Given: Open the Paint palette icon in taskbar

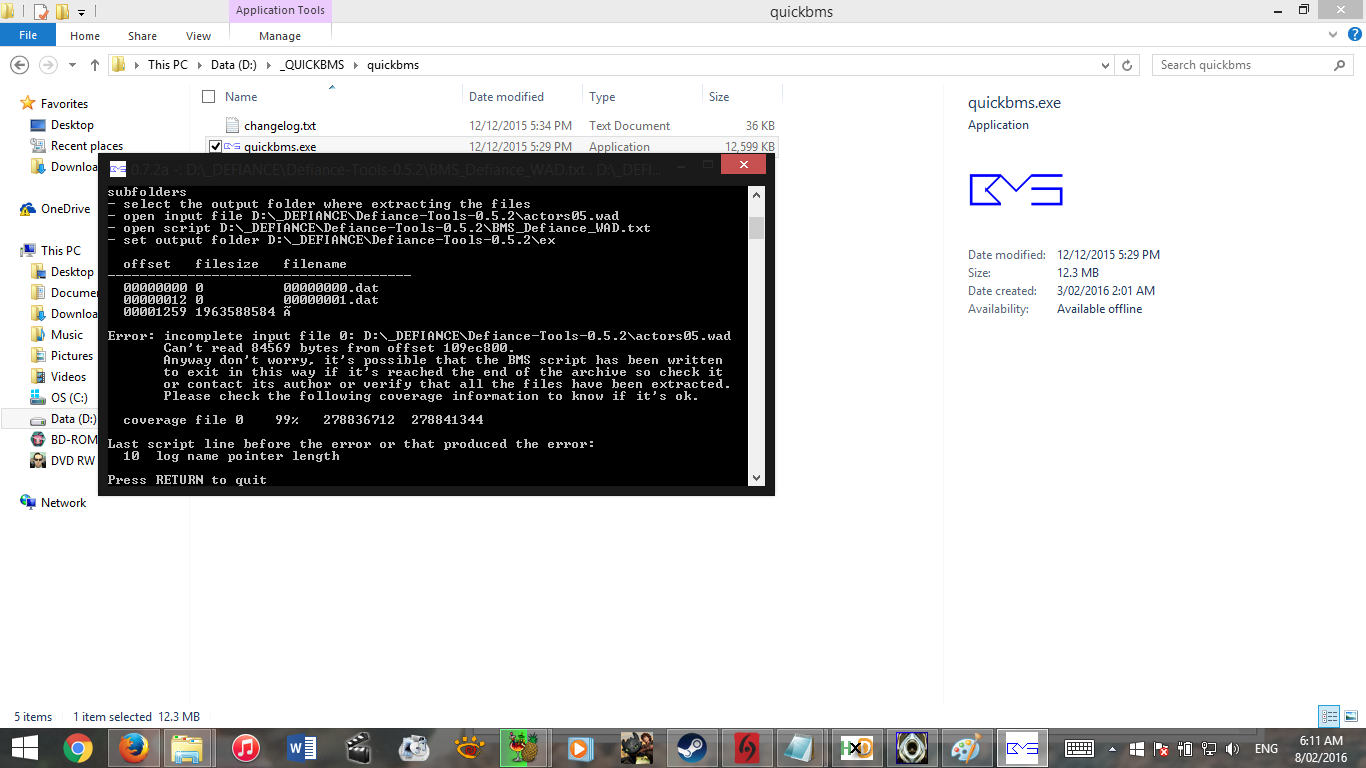Looking at the screenshot, I should click(967, 748).
